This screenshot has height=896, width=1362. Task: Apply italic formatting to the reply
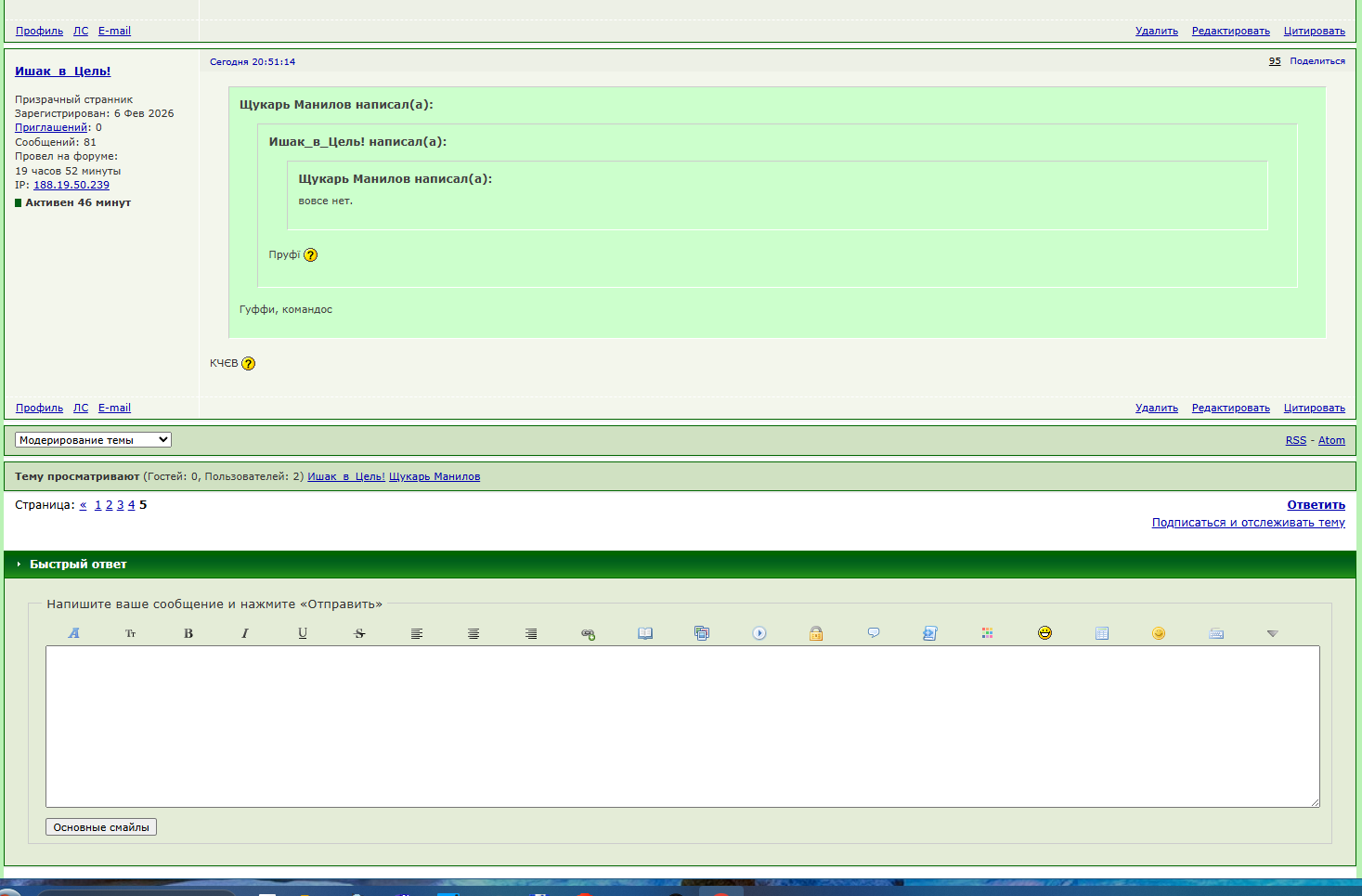(245, 633)
